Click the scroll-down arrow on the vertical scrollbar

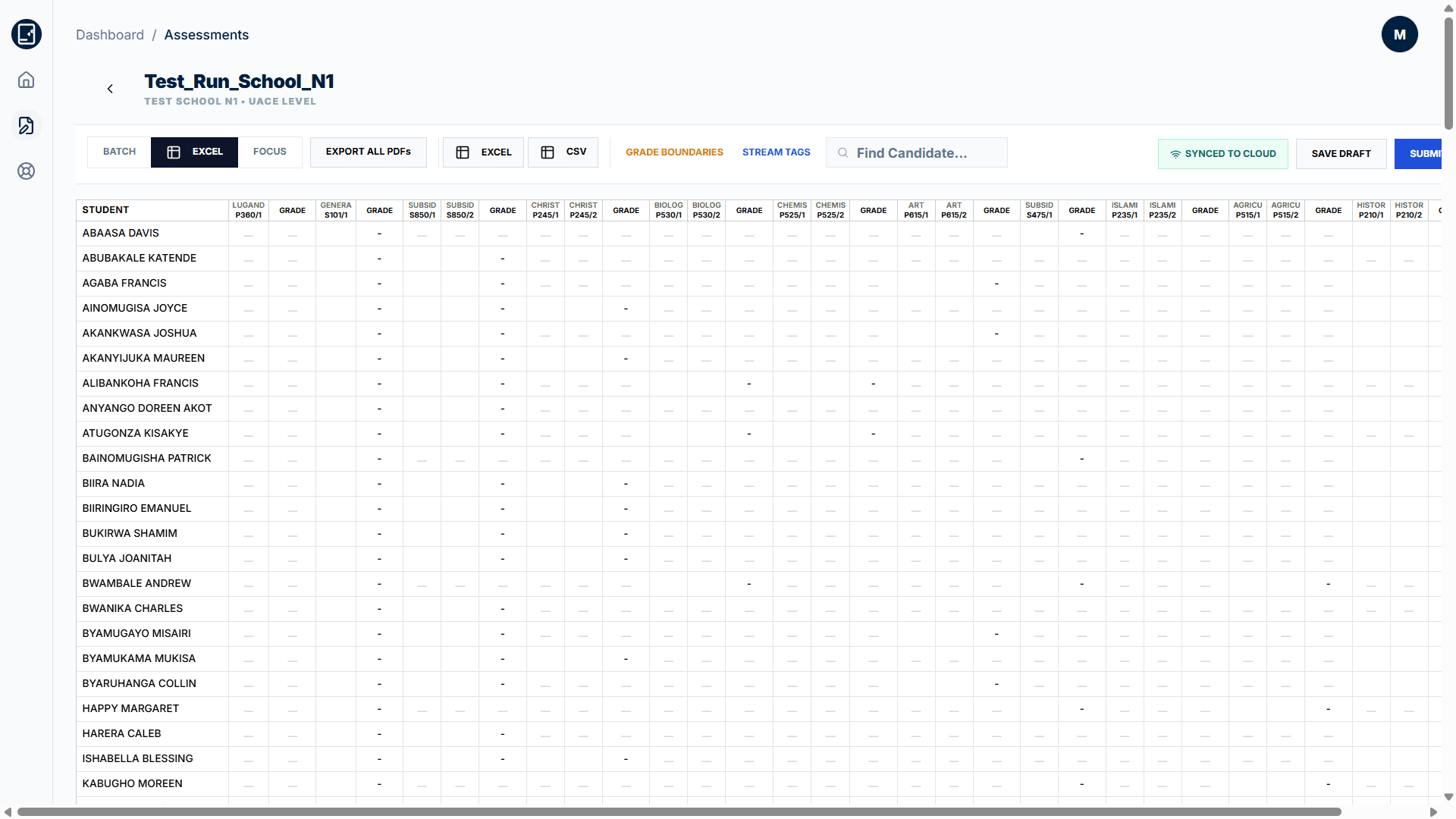coord(1448,797)
